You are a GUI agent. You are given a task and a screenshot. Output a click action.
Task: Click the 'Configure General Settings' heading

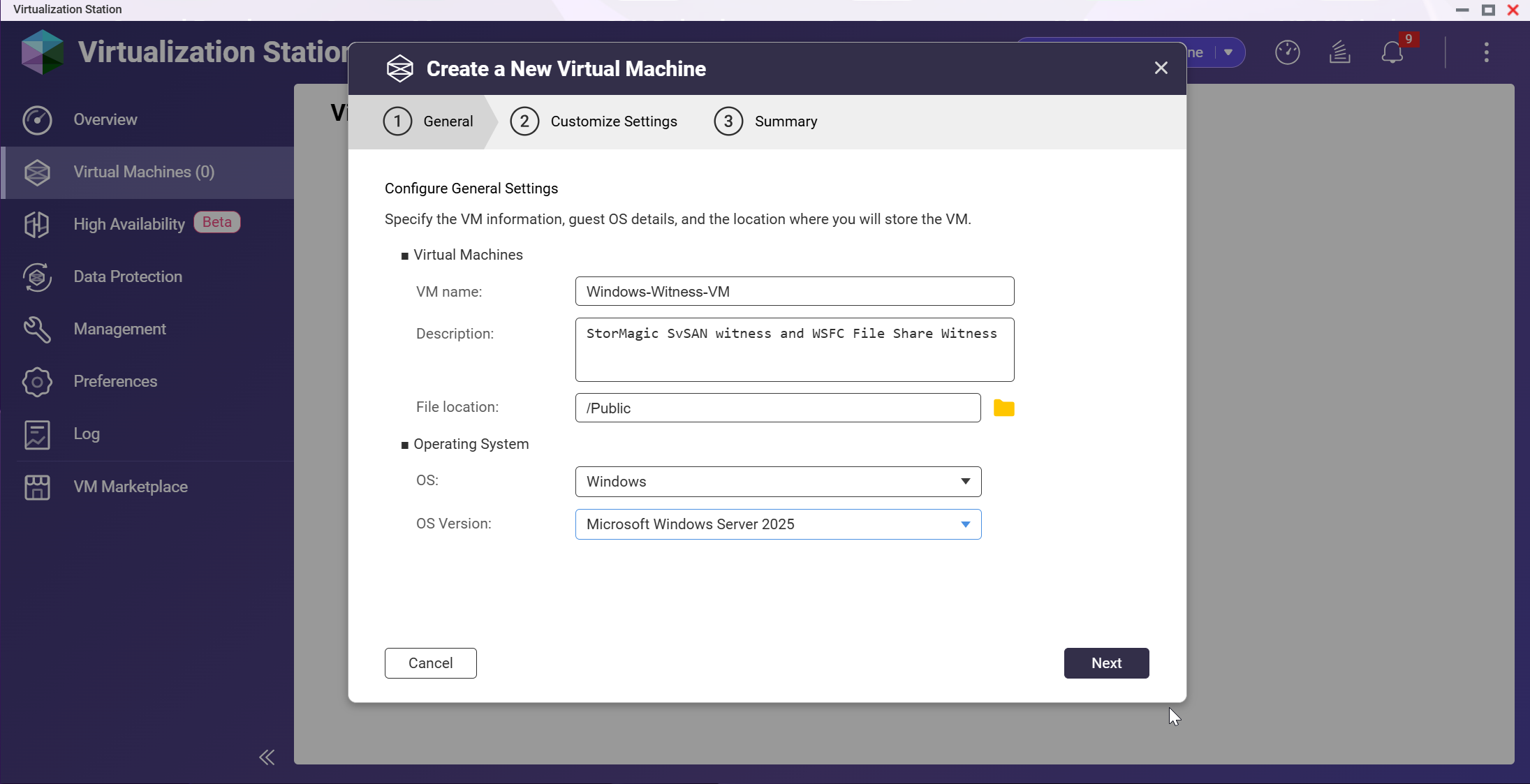click(x=471, y=188)
